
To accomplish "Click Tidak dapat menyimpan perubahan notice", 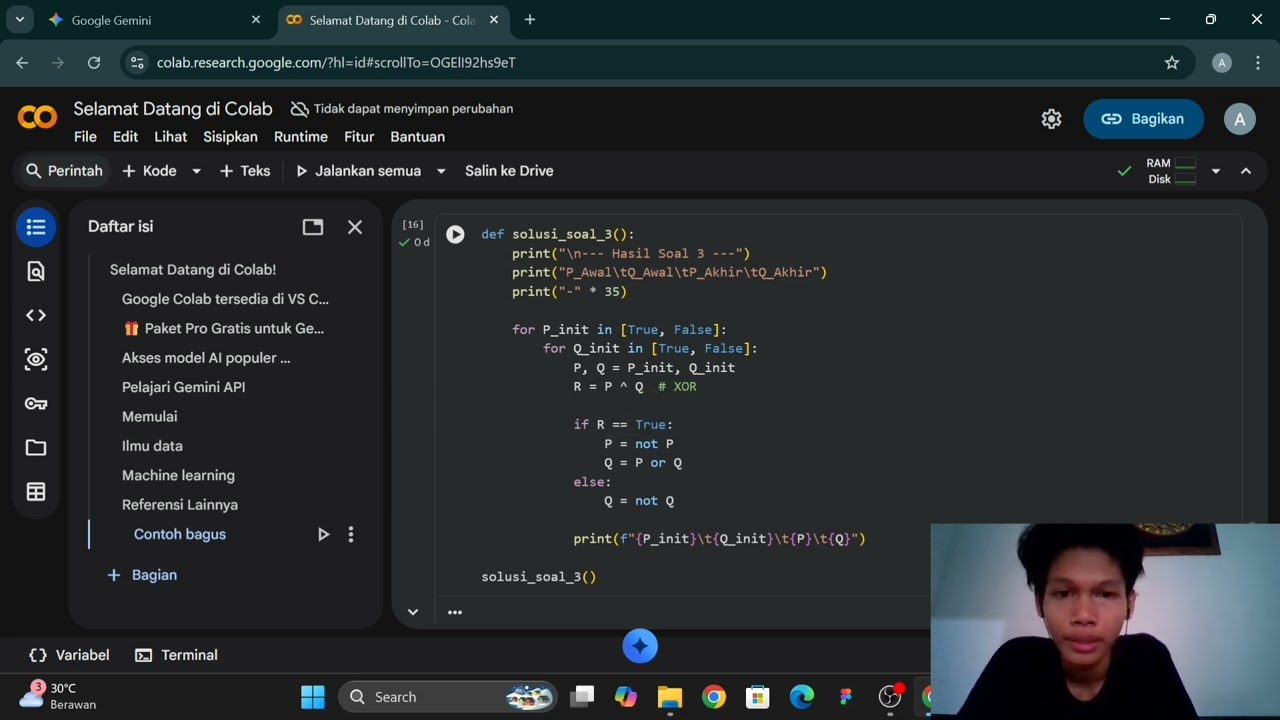I will coord(402,109).
